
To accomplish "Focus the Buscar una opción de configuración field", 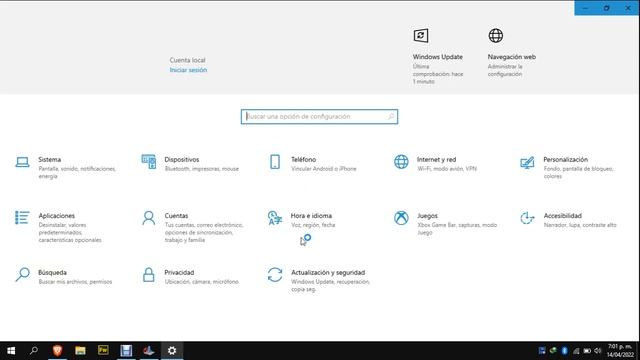I will pyautogui.click(x=319, y=117).
